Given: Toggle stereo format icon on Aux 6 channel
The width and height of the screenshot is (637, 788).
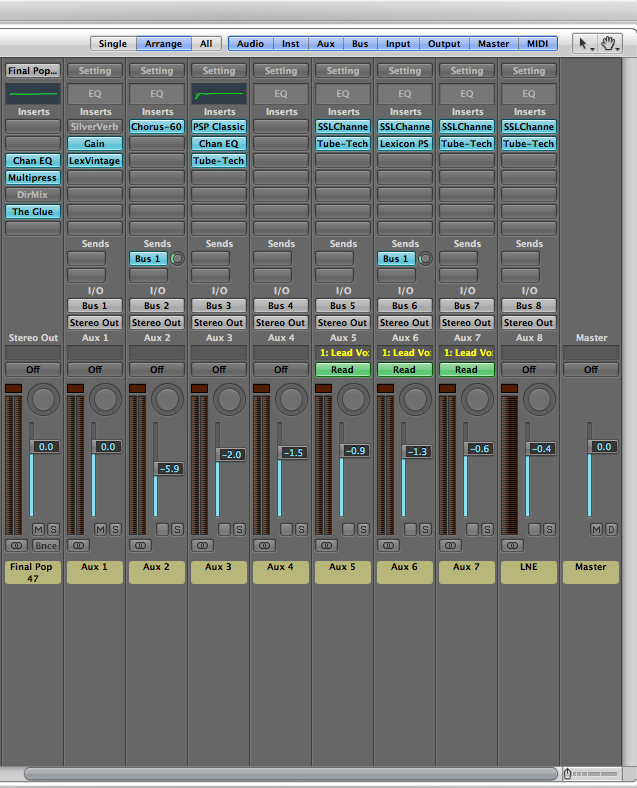Looking at the screenshot, I should (388, 545).
